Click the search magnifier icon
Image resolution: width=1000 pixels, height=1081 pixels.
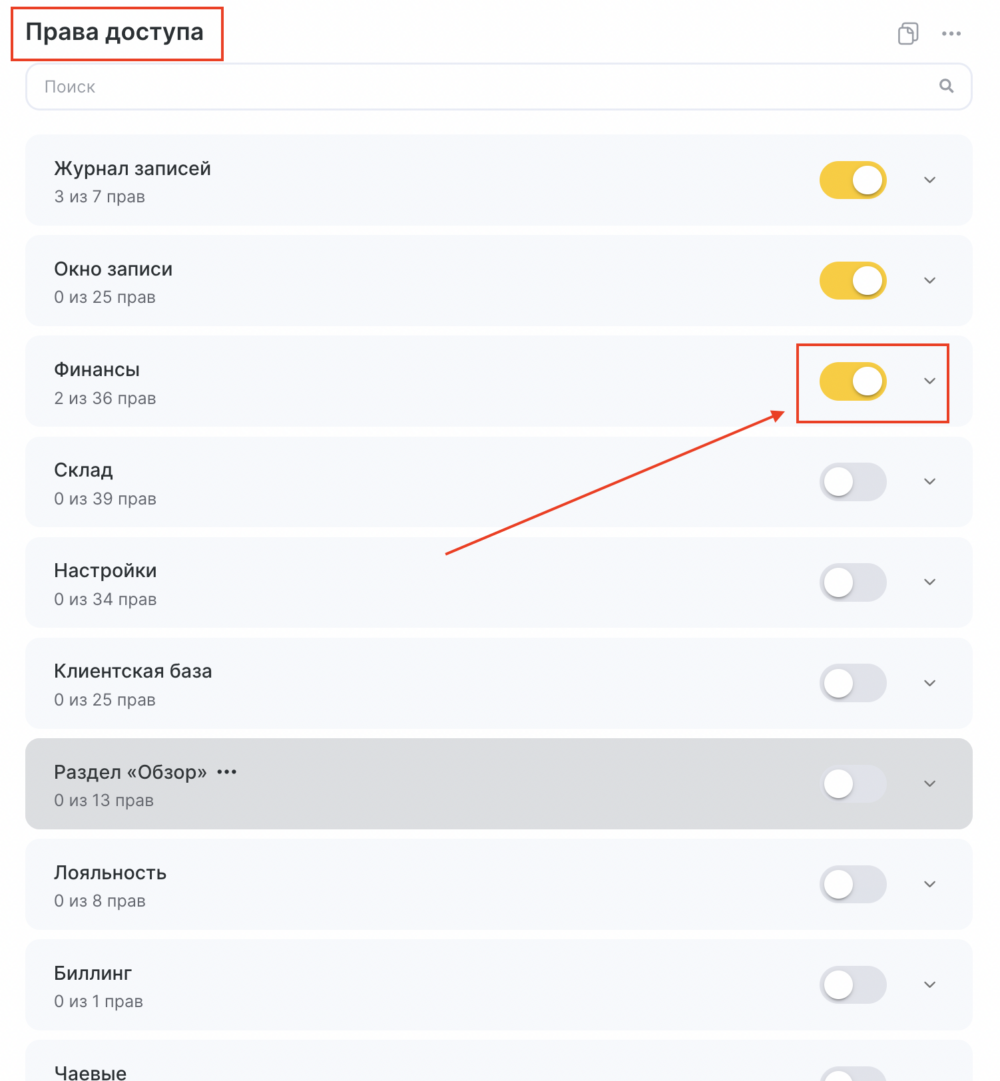click(946, 85)
